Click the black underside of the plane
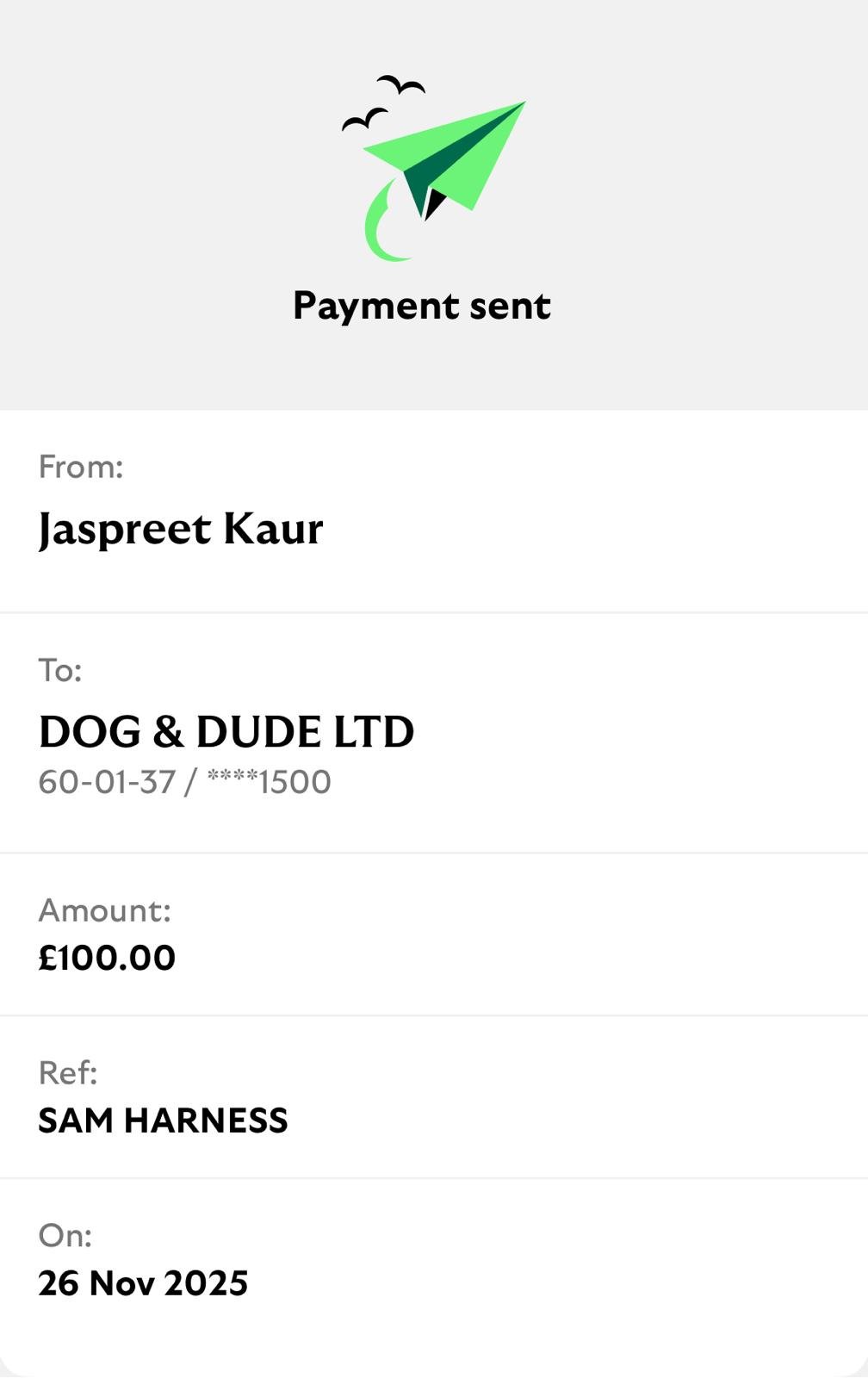Viewport: 868px width, 1378px height. pos(433,203)
